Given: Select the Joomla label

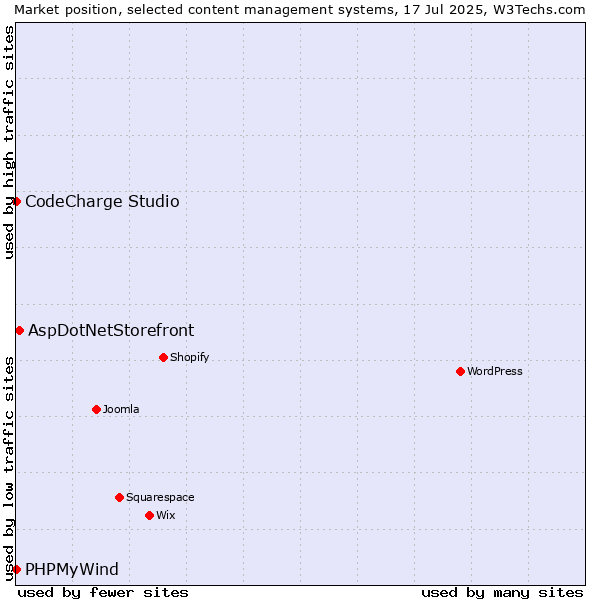Looking at the screenshot, I should [121, 409].
